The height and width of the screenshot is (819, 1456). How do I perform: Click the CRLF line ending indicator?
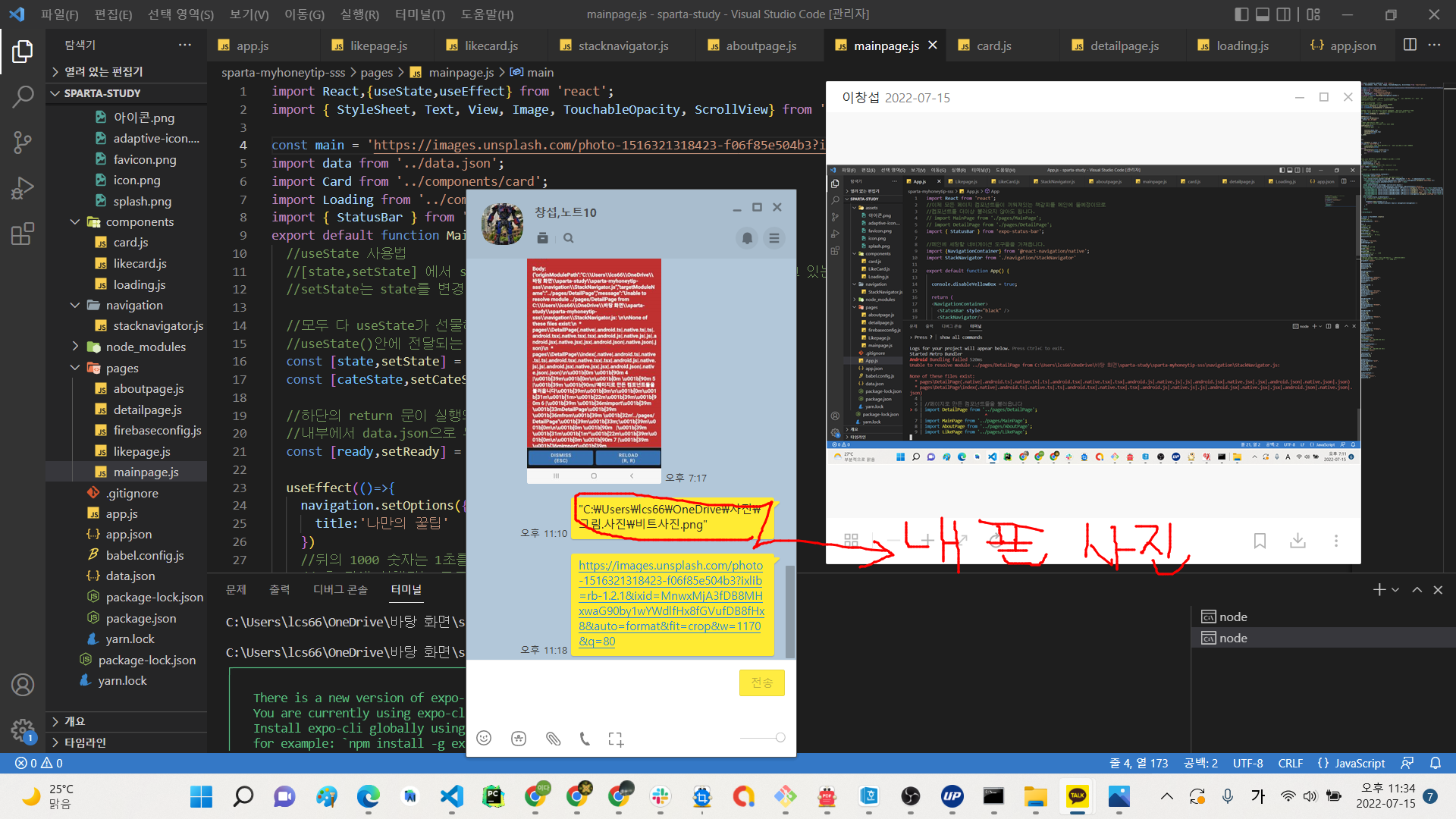coord(1290,763)
